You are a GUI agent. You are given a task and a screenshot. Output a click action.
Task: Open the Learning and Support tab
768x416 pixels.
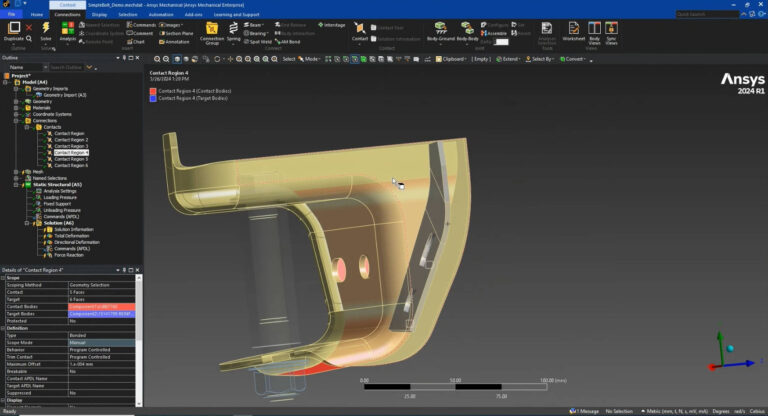(x=237, y=15)
